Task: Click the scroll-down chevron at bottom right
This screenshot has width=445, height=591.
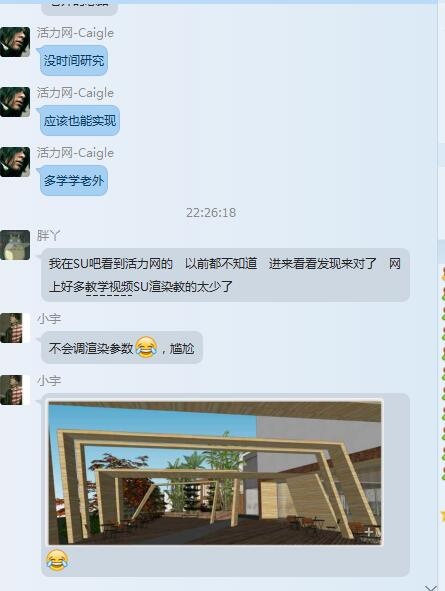Action: point(431,587)
